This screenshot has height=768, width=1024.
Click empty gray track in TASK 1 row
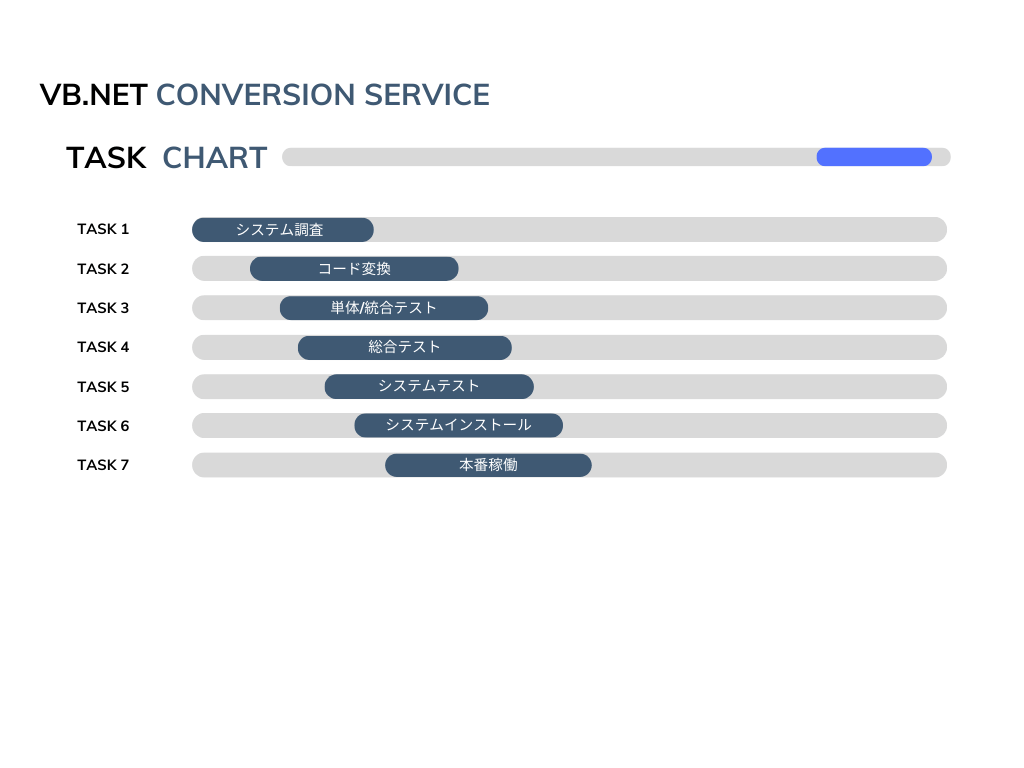pyautogui.click(x=660, y=230)
